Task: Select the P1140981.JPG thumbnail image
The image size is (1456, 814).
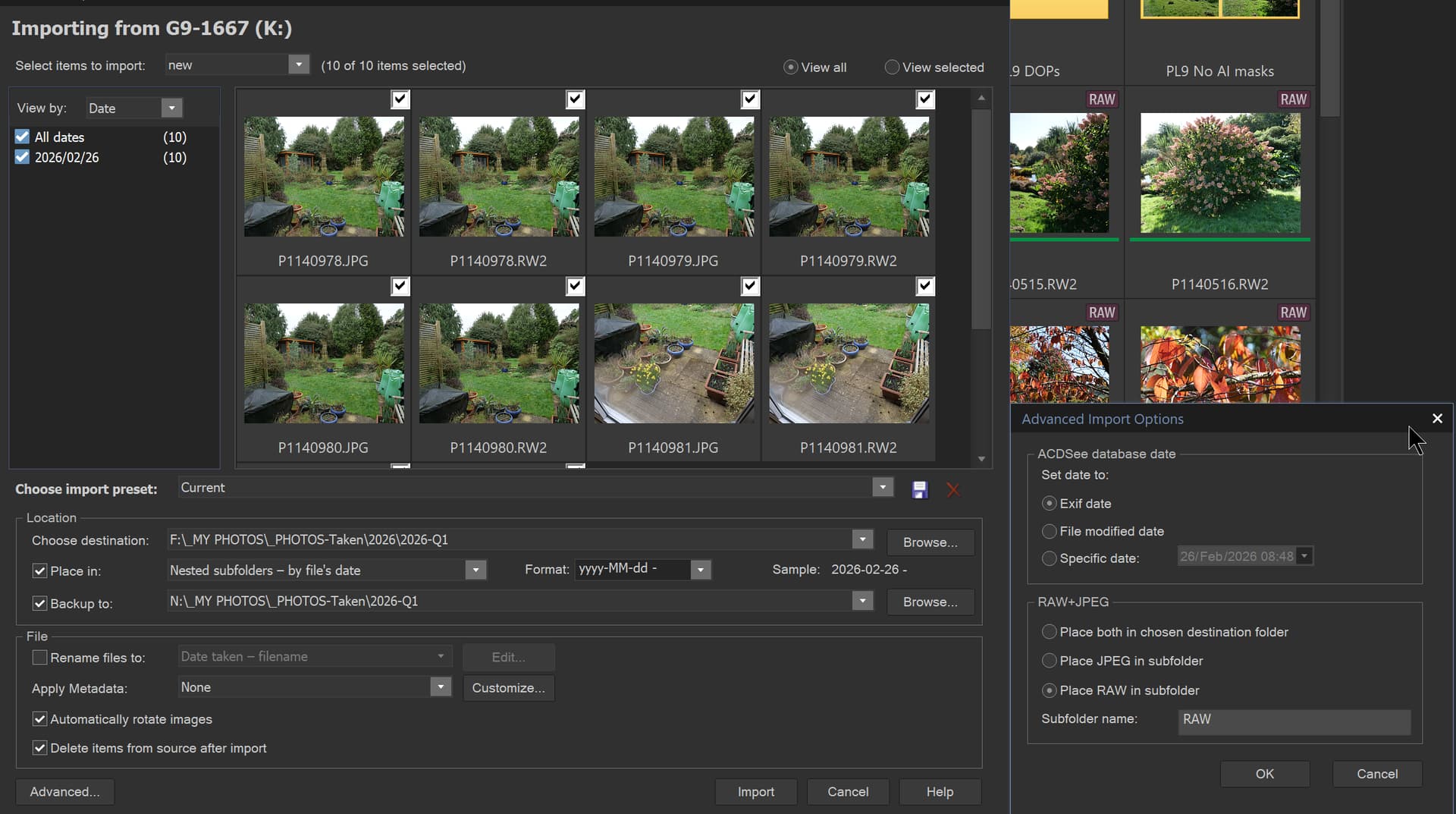Action: [673, 363]
